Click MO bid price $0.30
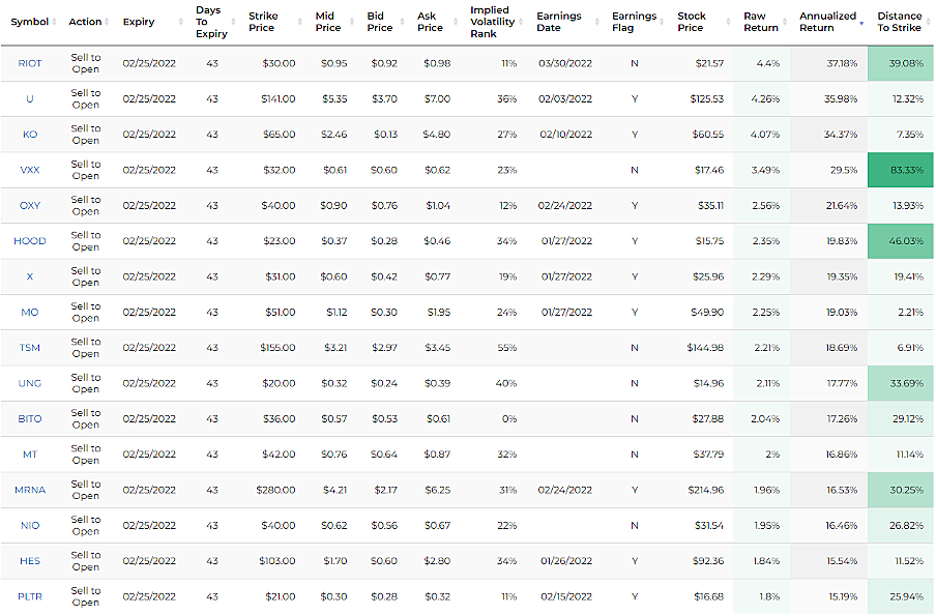Viewport: 936px width, 616px height. (x=384, y=312)
